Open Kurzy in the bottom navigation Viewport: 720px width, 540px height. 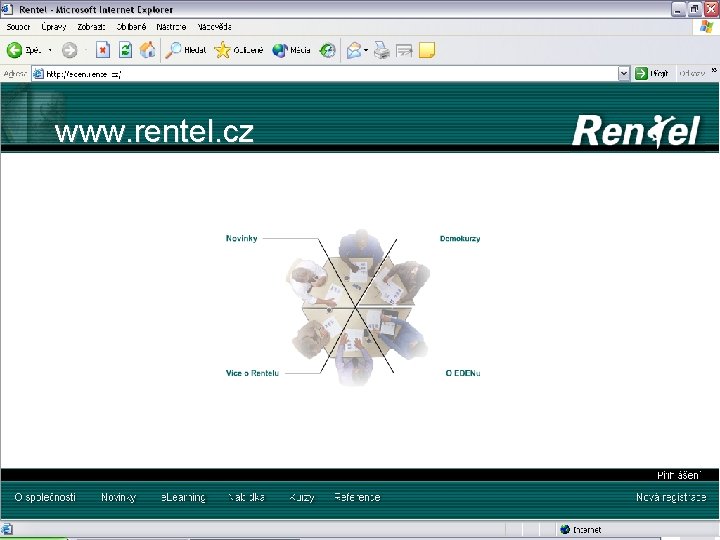click(x=302, y=497)
